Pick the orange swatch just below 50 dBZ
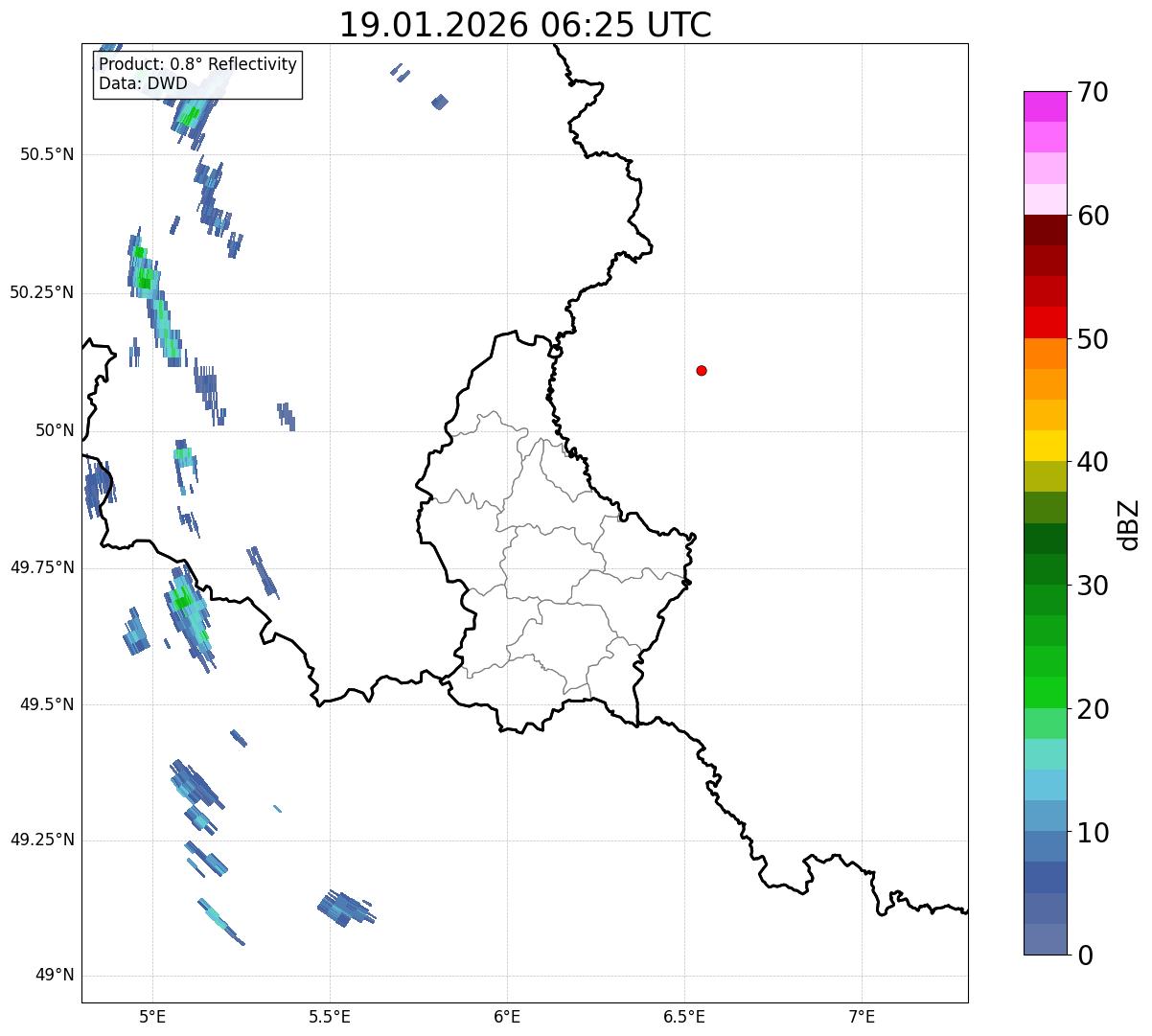The height and width of the screenshot is (1036, 1152). pos(1046,354)
